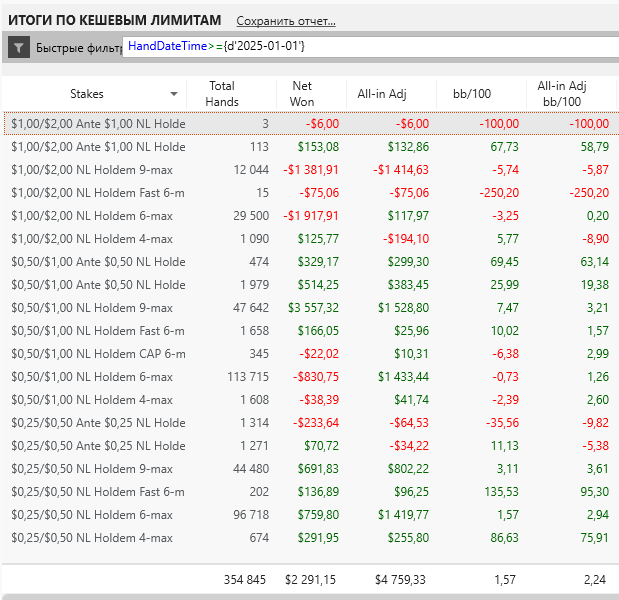
Task: Sort by the Total Hands column header
Action: coord(220,94)
